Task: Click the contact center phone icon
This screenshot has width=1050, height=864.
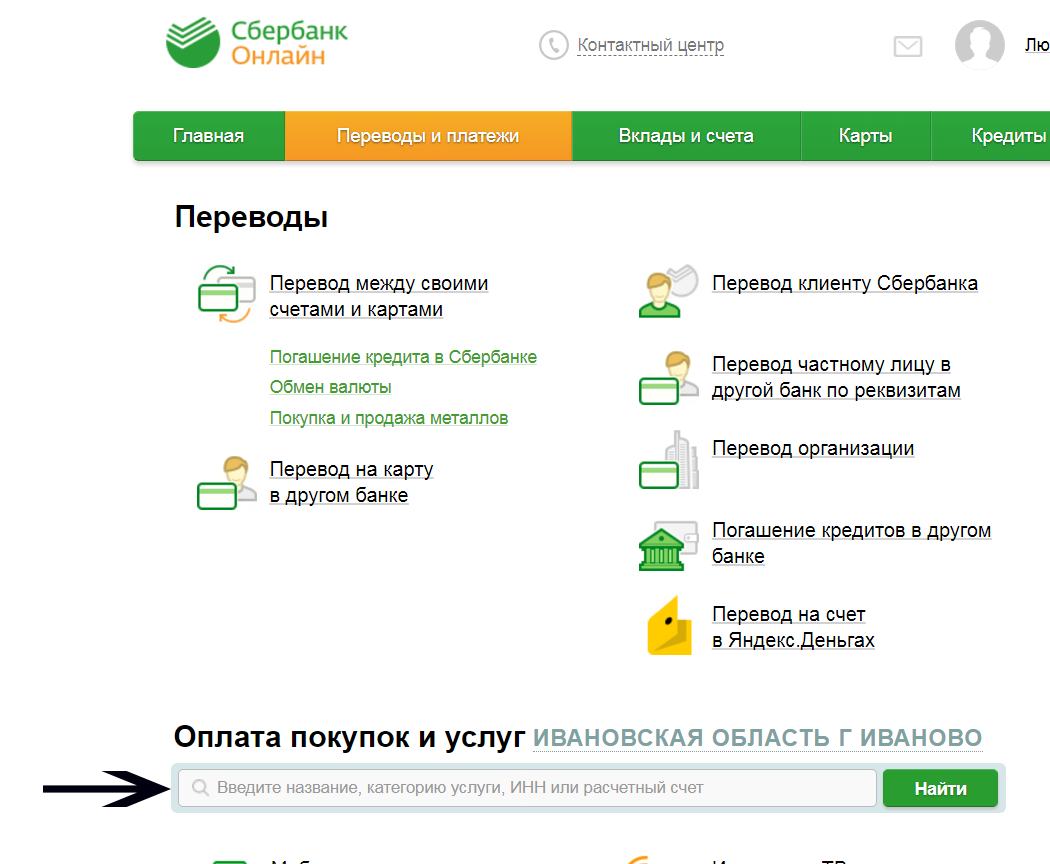Action: point(554,46)
